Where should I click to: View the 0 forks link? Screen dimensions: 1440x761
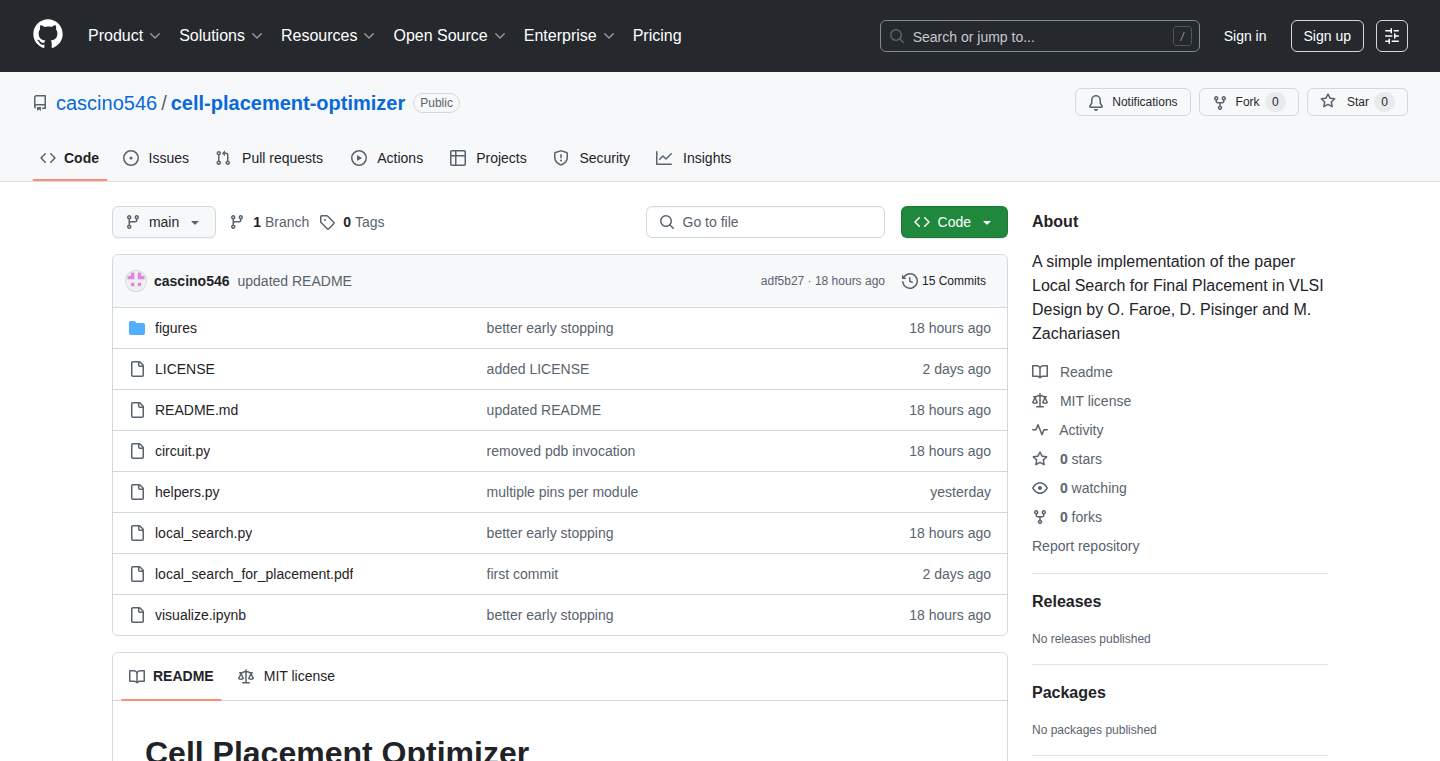point(1067,517)
